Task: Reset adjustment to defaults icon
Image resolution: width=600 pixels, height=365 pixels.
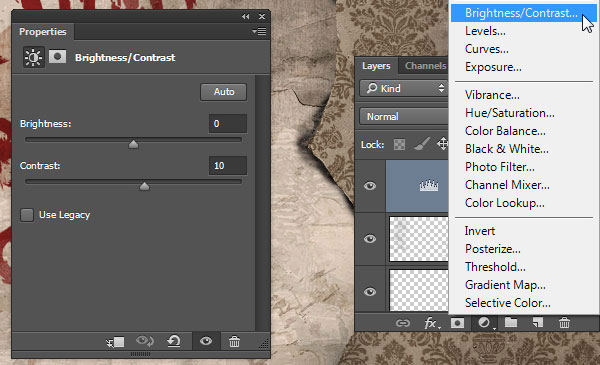Action: [174, 341]
